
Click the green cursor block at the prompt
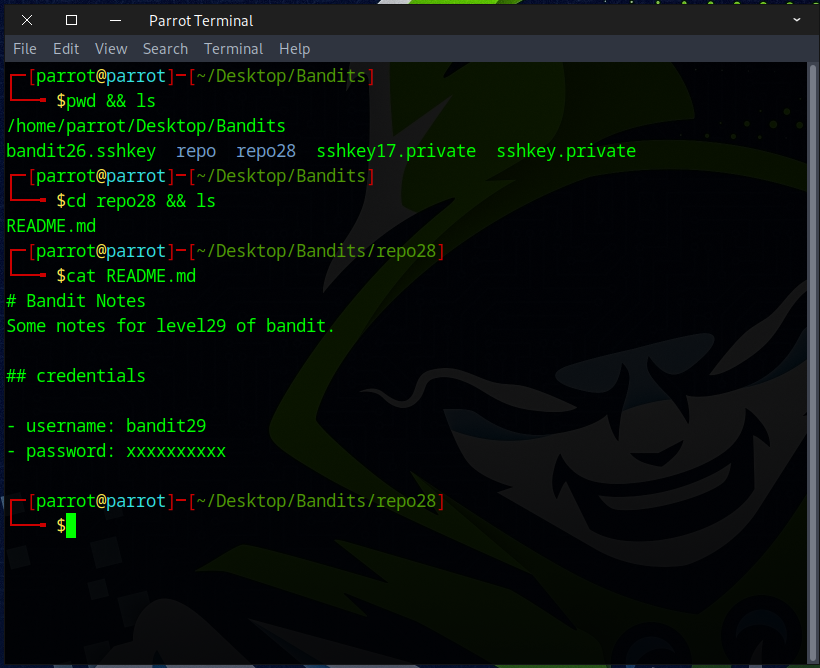71,526
